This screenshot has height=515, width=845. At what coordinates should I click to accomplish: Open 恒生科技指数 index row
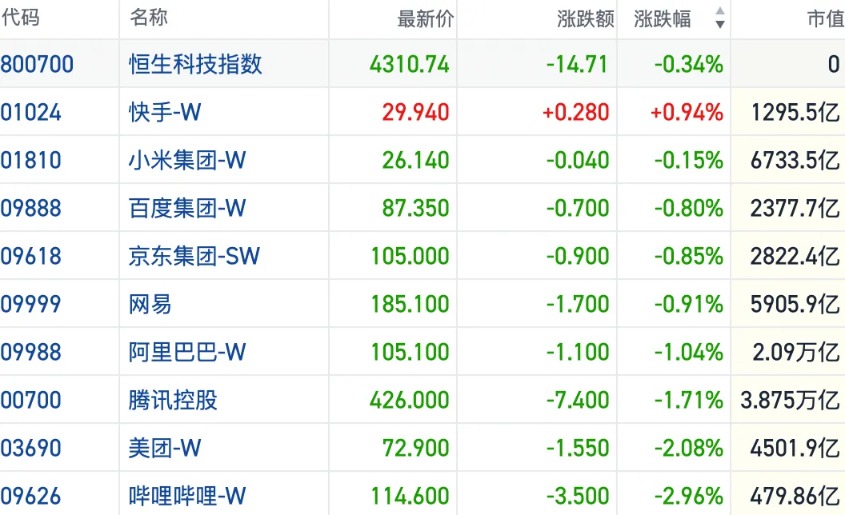click(195, 64)
